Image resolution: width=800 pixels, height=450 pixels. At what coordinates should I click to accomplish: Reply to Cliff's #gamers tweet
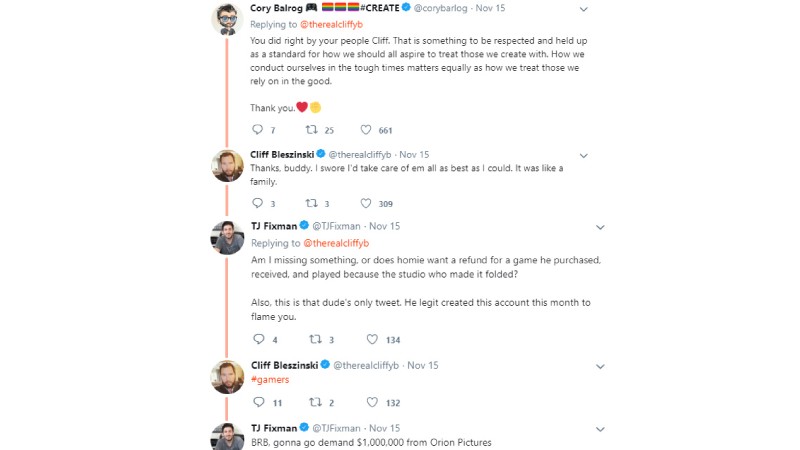257,402
